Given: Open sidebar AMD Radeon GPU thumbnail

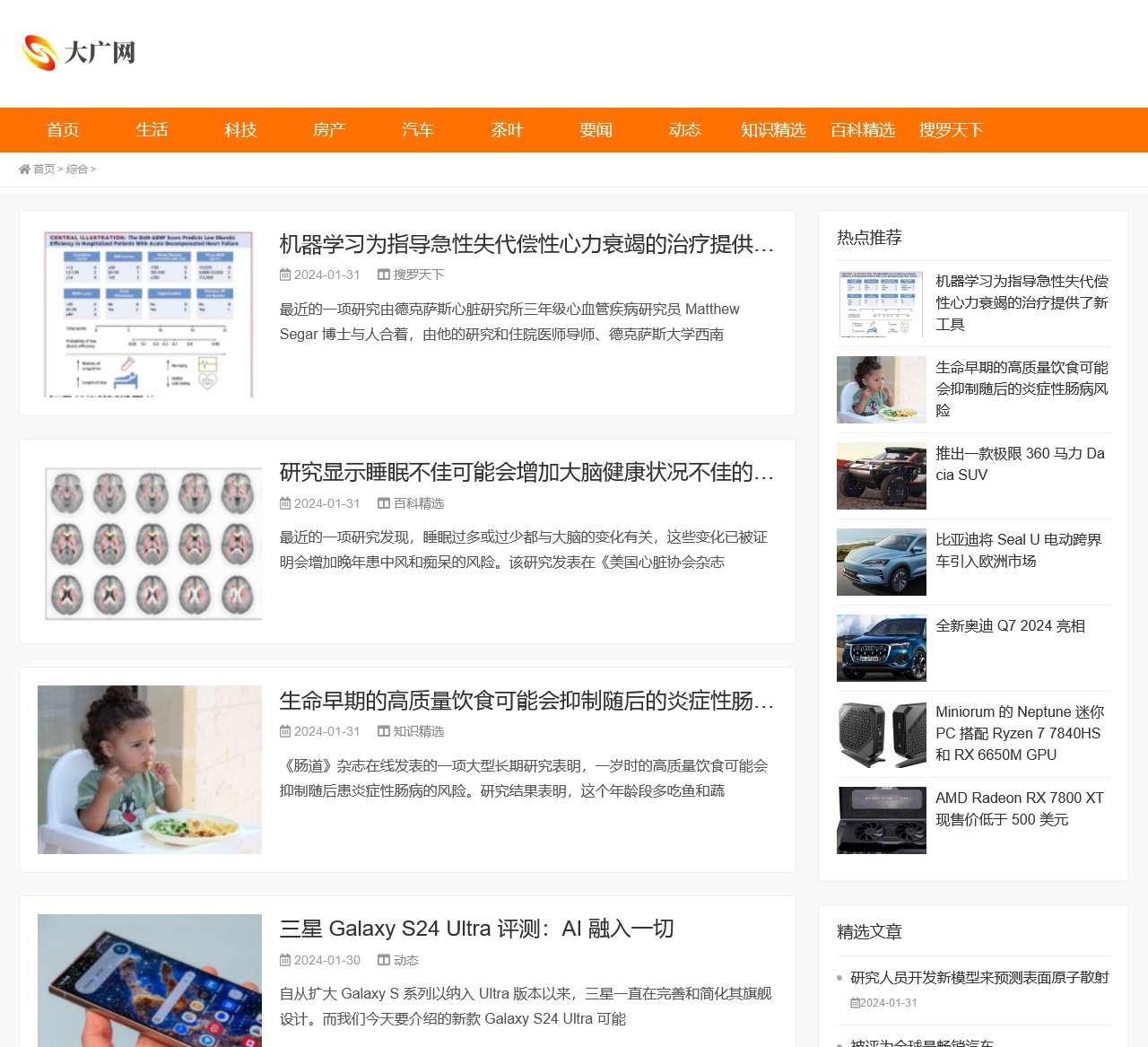Looking at the screenshot, I should (882, 821).
